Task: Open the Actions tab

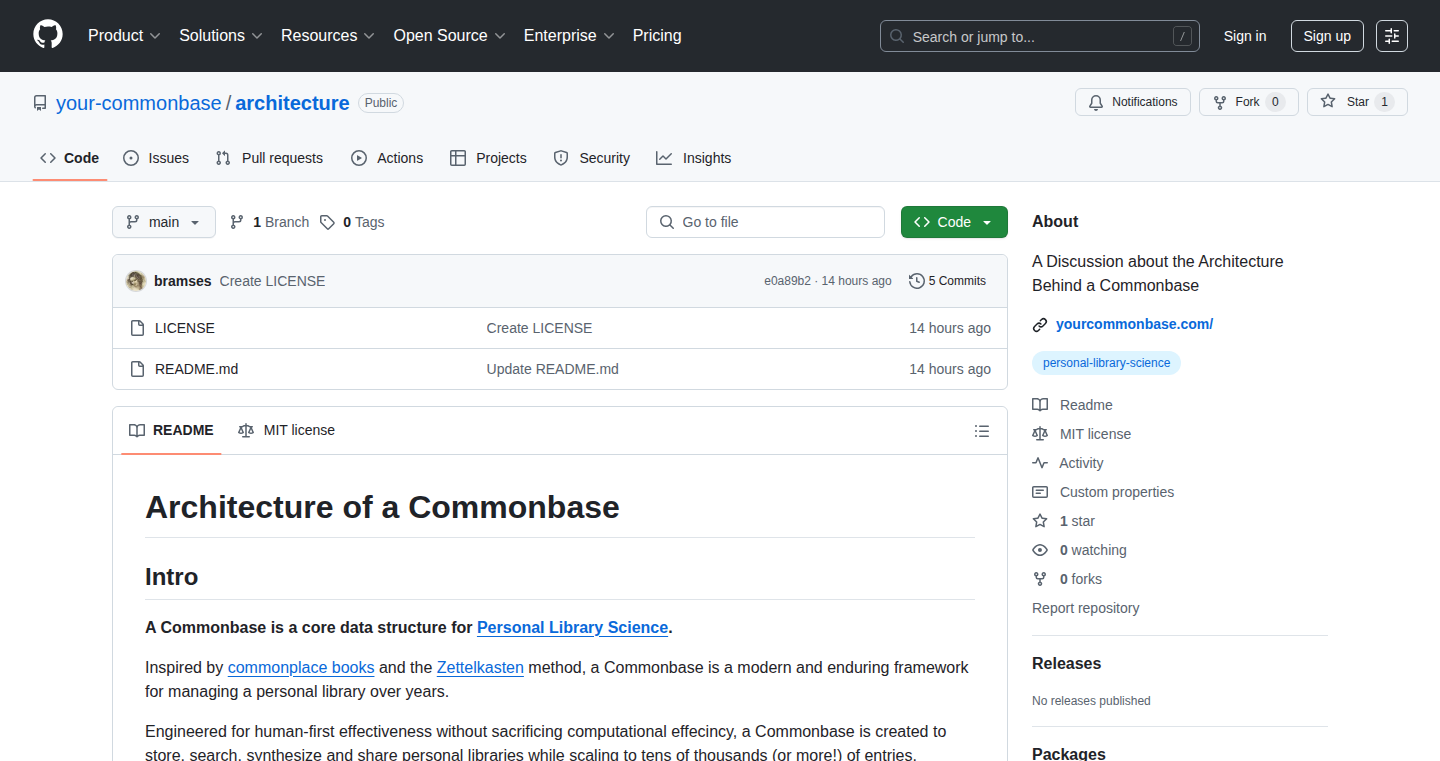Action: [x=387, y=158]
